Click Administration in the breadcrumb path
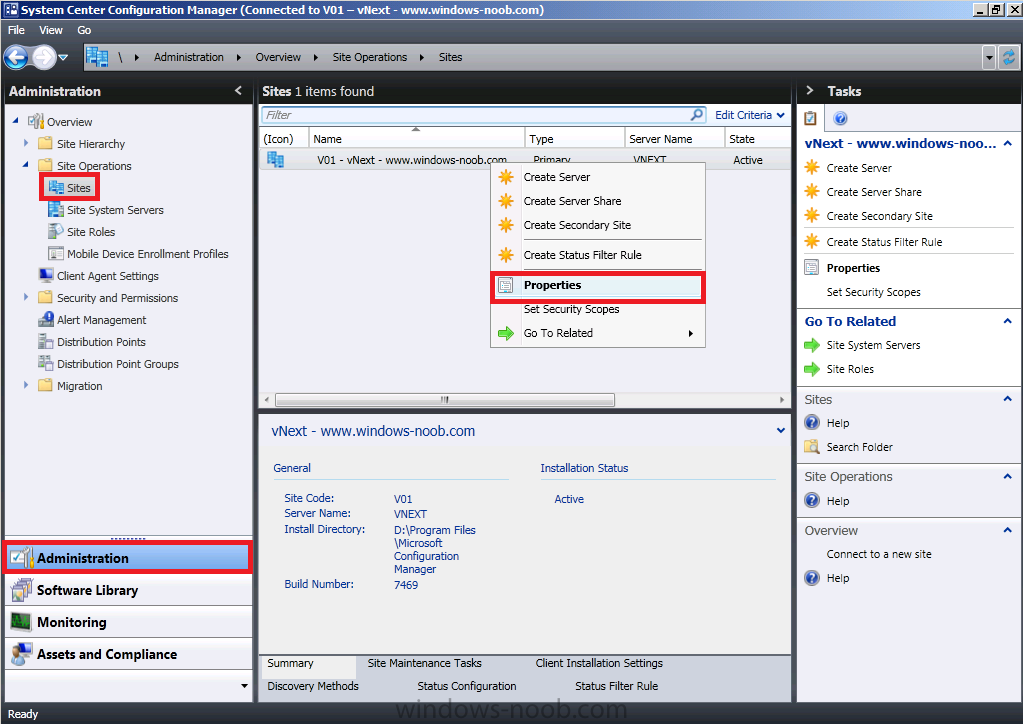This screenshot has width=1023, height=724. coord(189,57)
